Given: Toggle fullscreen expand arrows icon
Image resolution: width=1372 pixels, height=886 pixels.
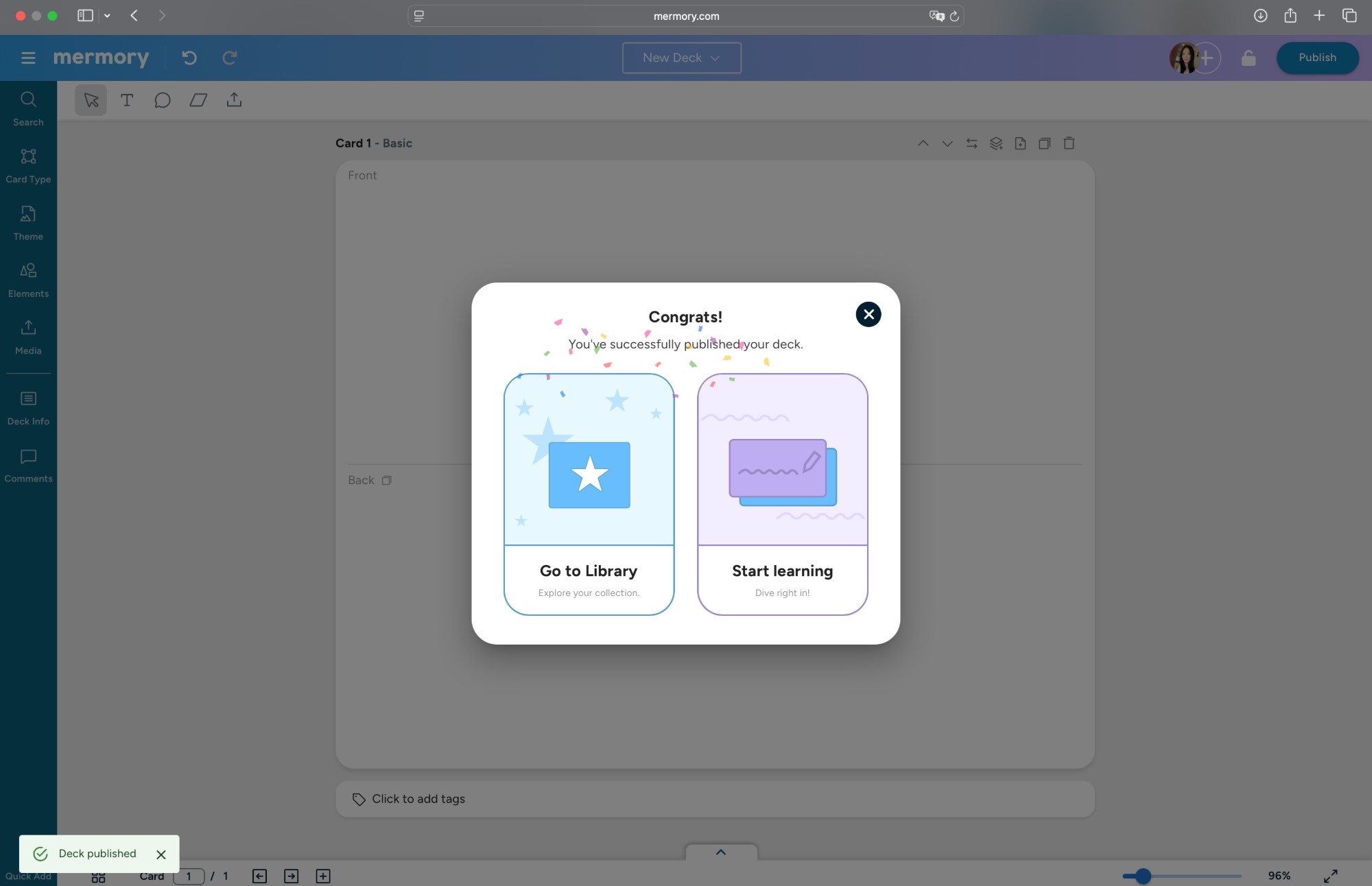Looking at the screenshot, I should [x=1330, y=876].
